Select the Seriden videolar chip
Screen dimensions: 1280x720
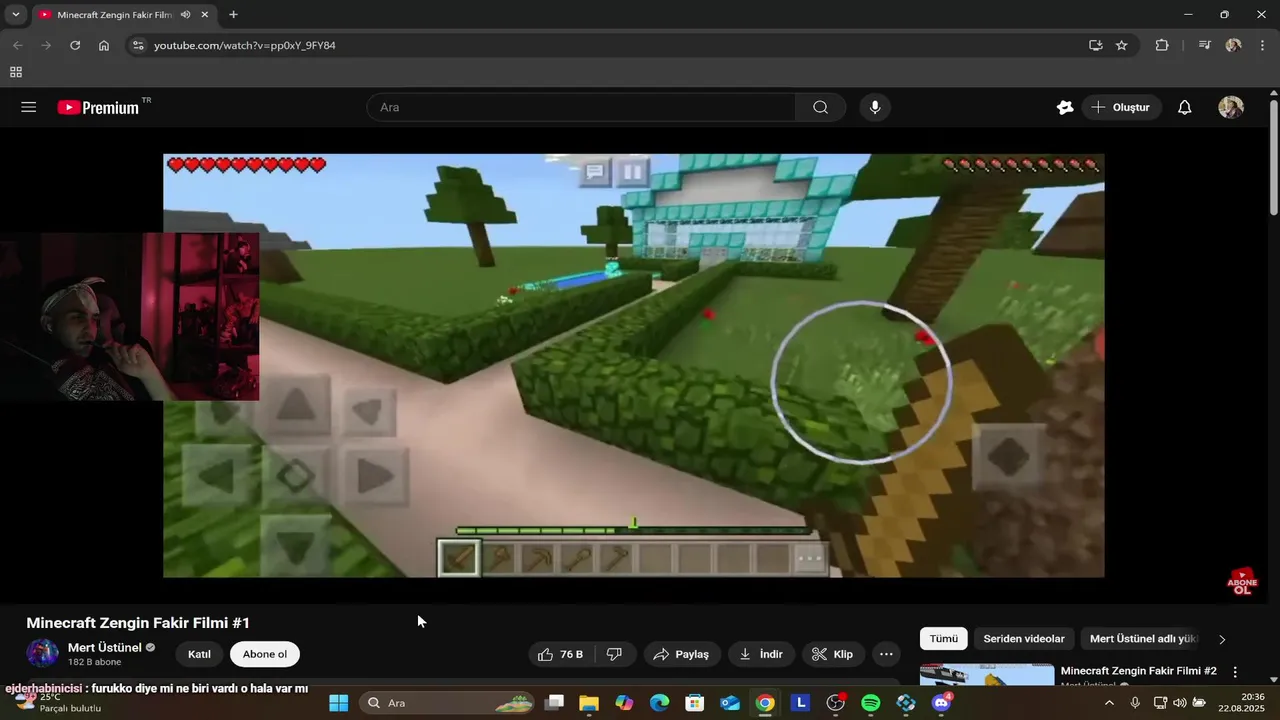(x=1024, y=639)
